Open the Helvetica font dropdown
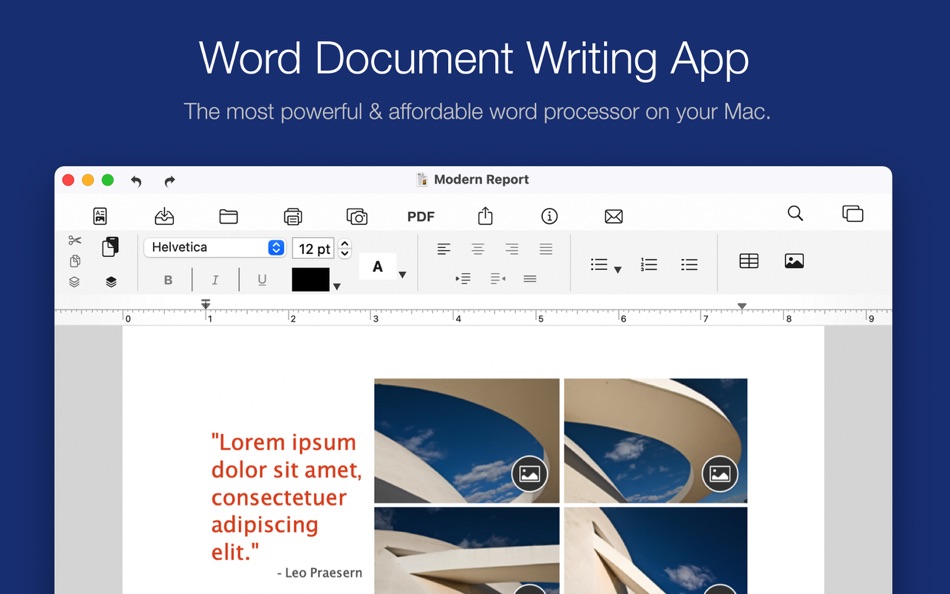Viewport: 950px width, 594px height. 215,247
